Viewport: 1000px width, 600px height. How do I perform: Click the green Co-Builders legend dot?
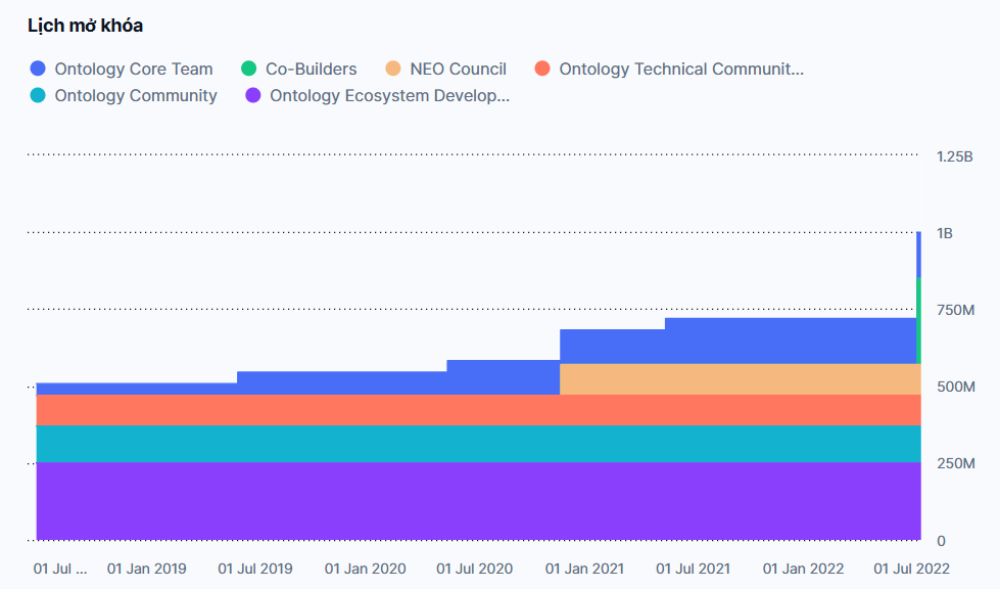click(x=249, y=69)
